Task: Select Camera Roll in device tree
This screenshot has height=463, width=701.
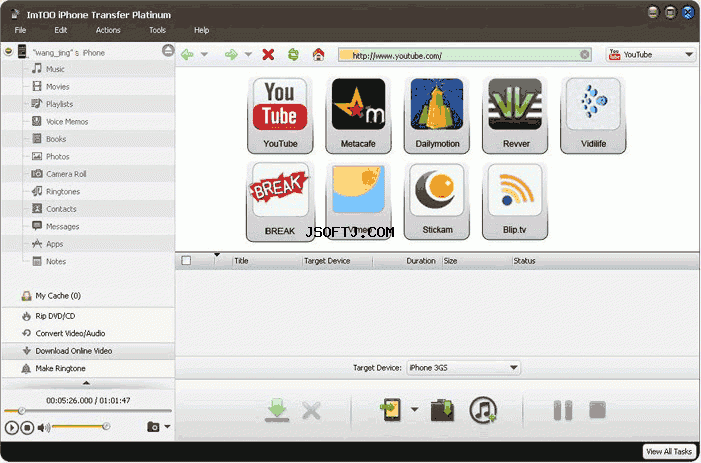Action: pos(66,174)
